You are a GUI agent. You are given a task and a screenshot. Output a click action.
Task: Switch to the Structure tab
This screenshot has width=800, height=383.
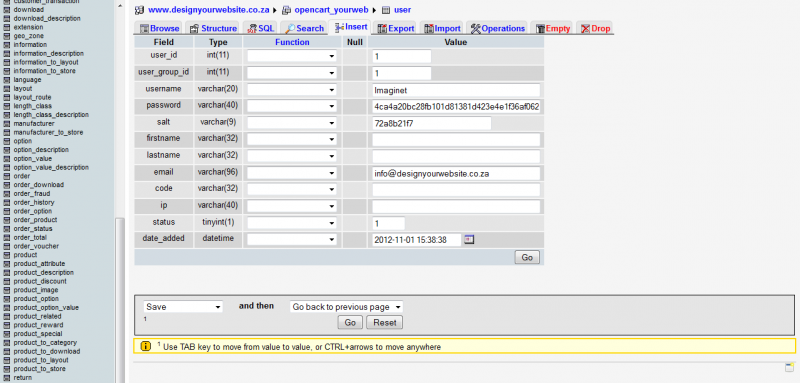point(213,28)
